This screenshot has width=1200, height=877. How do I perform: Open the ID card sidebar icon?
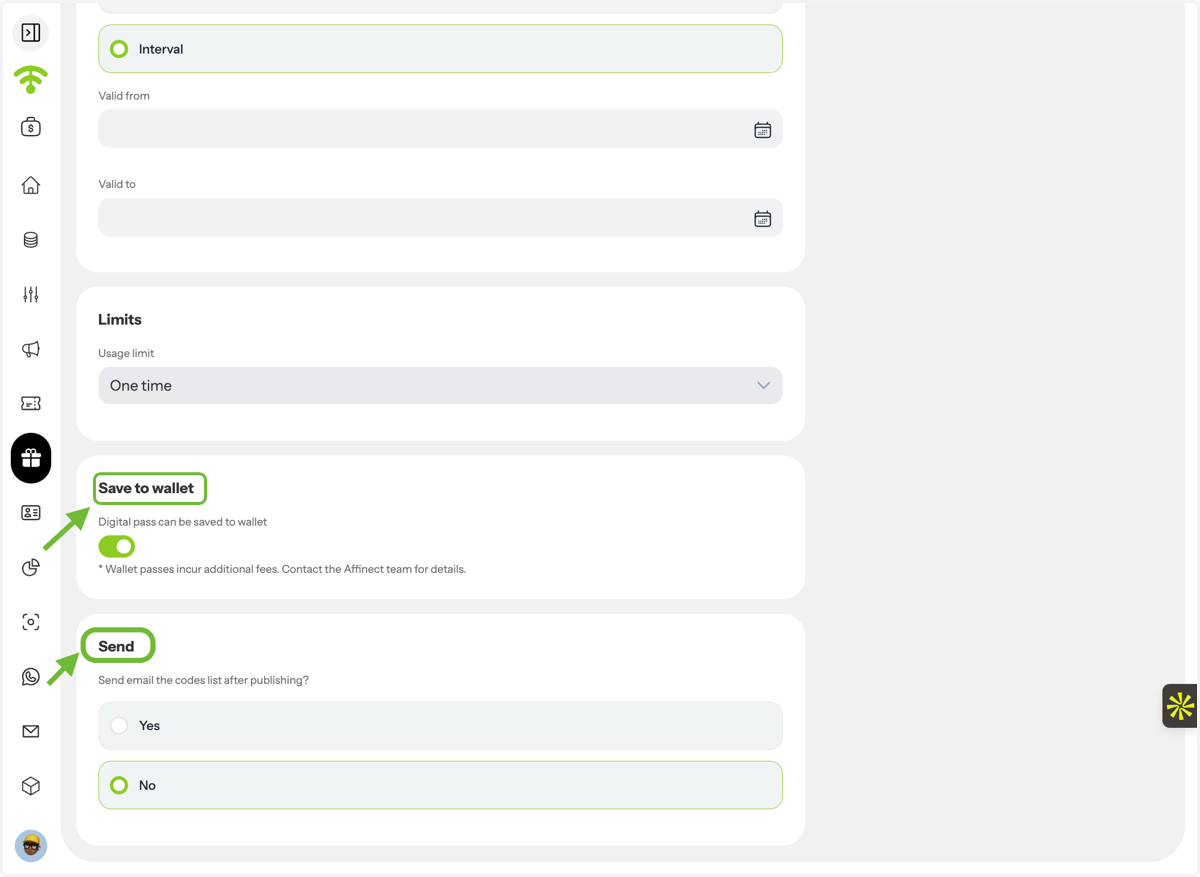click(x=31, y=513)
